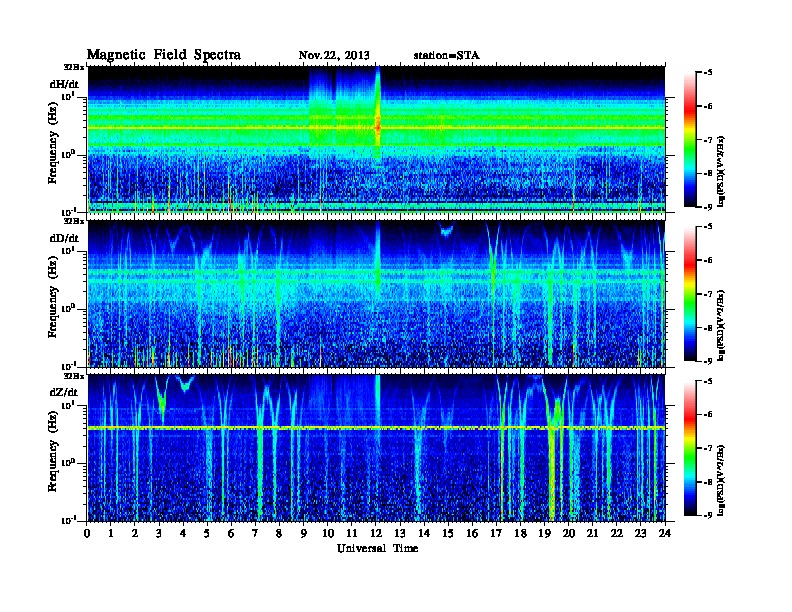The image size is (792, 612).
Task: Click hour "0" on the Universal Time axis
Action: pyautogui.click(x=87, y=534)
